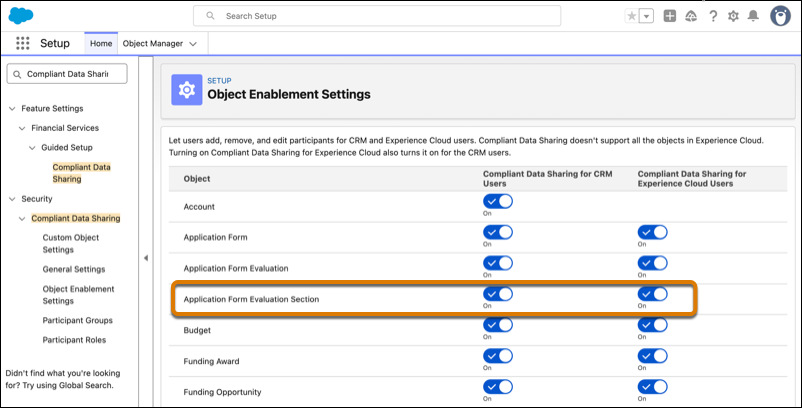Toggle Application Form CRM Users switch
This screenshot has width=802, height=408.
click(498, 232)
